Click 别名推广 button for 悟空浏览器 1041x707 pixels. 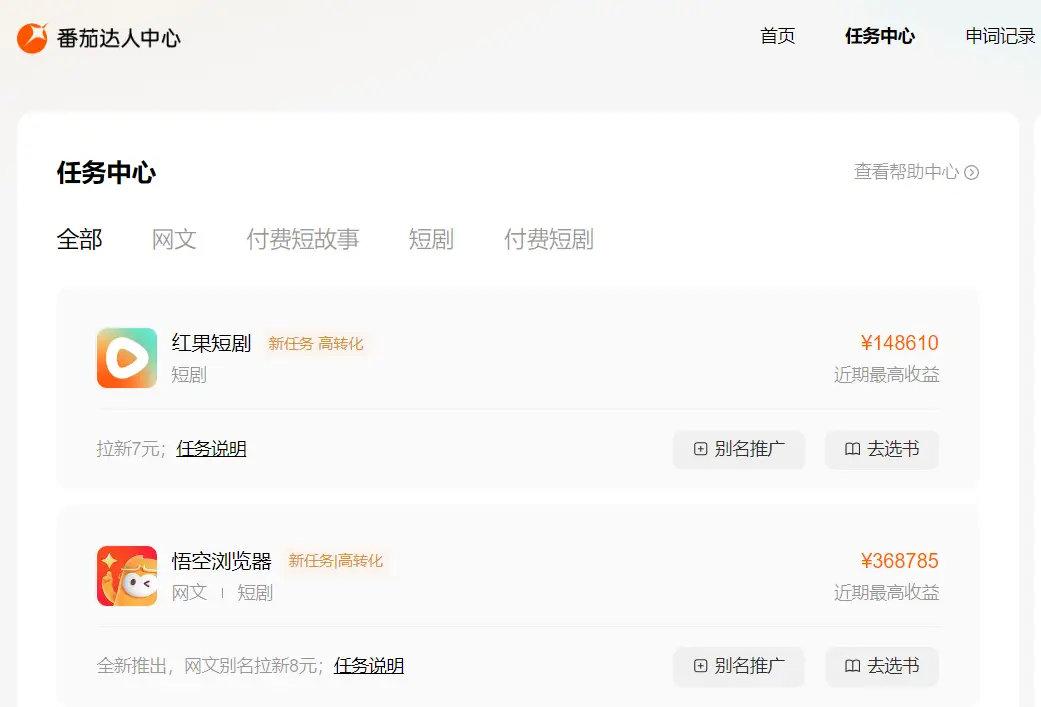739,667
